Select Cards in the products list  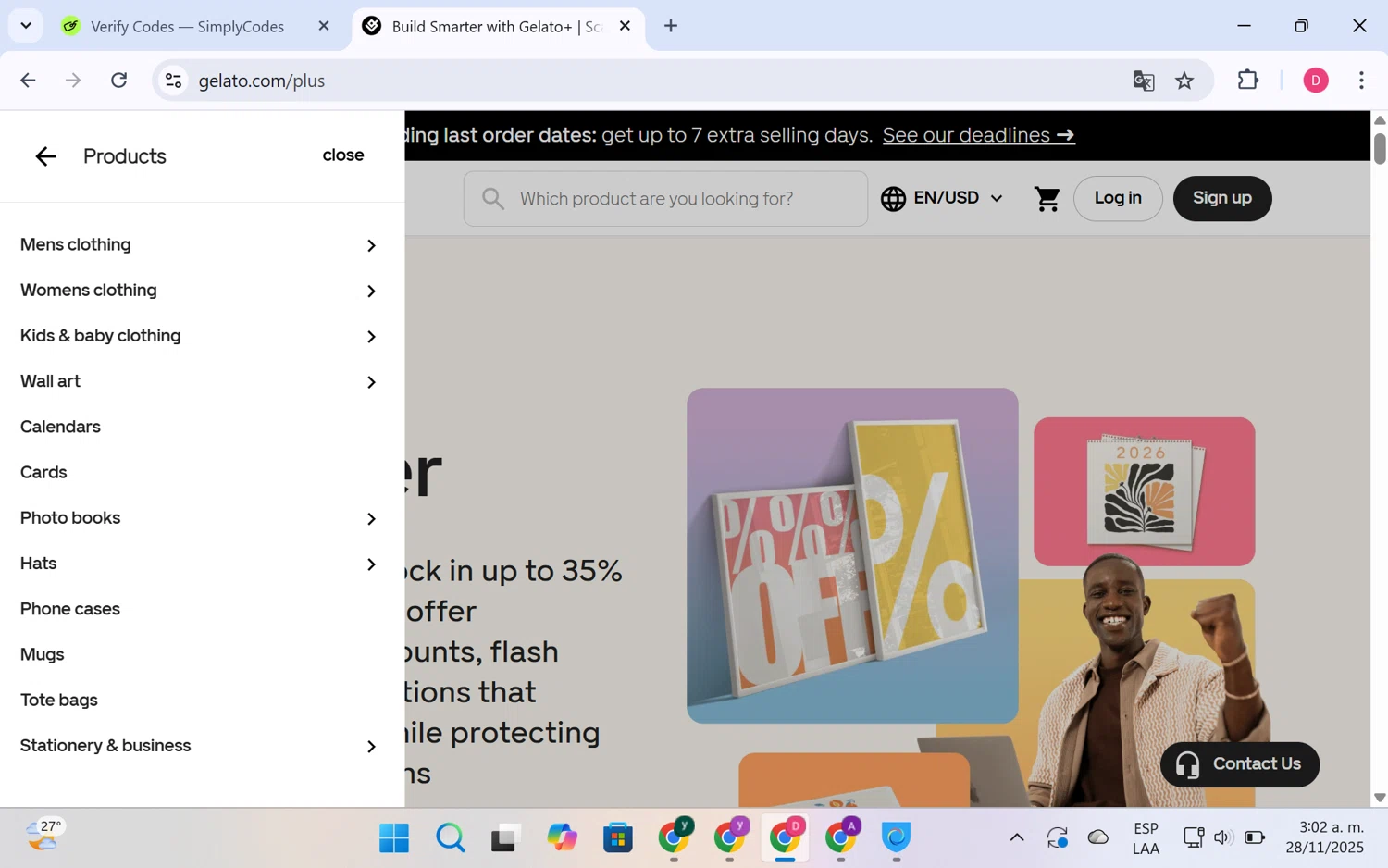click(43, 472)
